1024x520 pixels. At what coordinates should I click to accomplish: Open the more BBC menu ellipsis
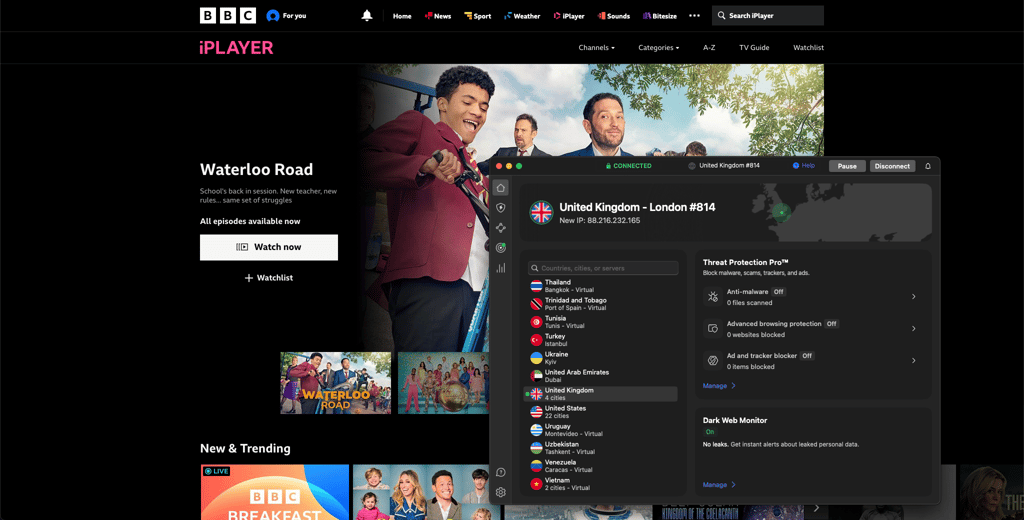(694, 16)
